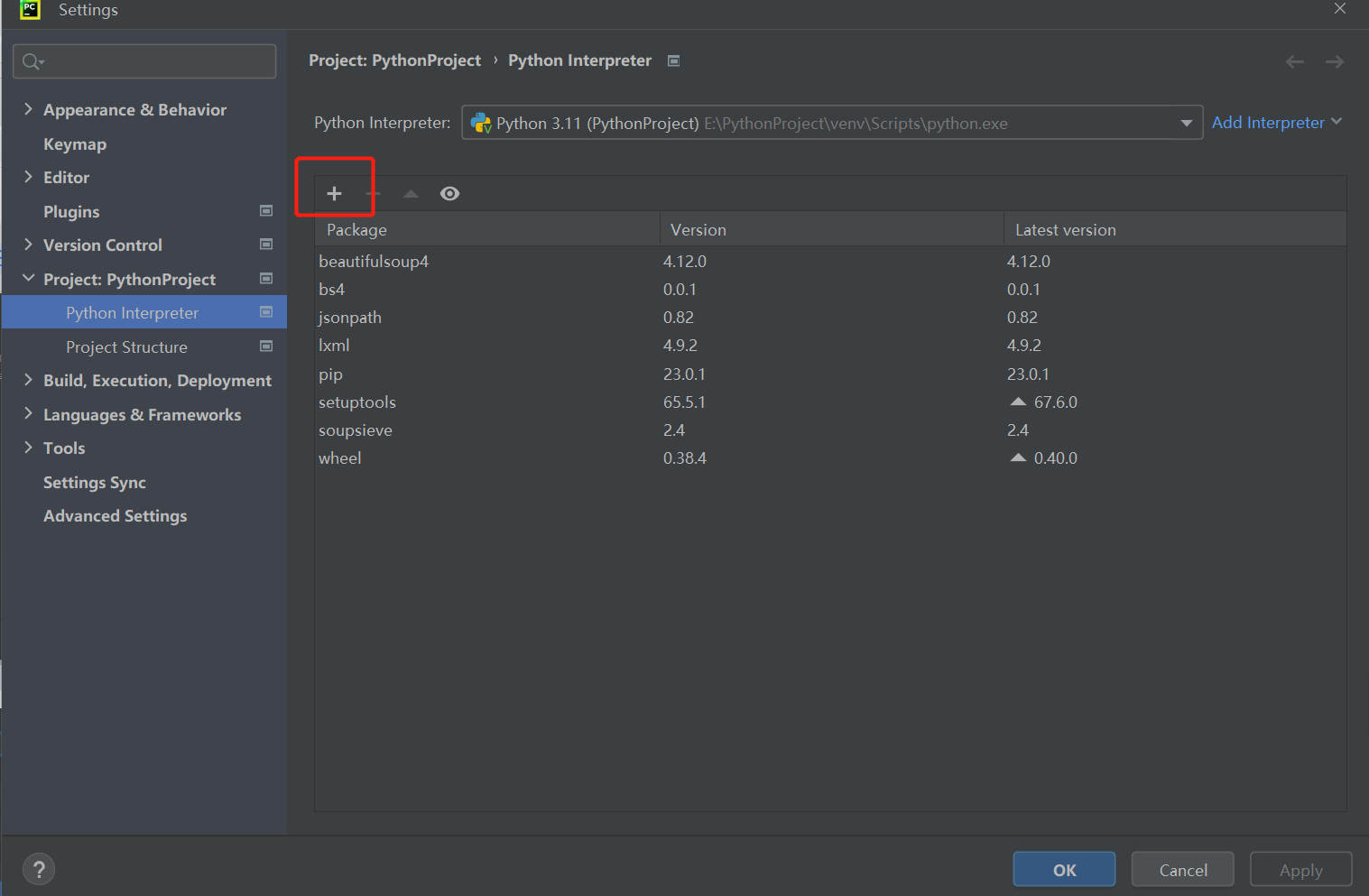Open Advanced Settings page
The width and height of the screenshot is (1369, 896).
click(116, 516)
